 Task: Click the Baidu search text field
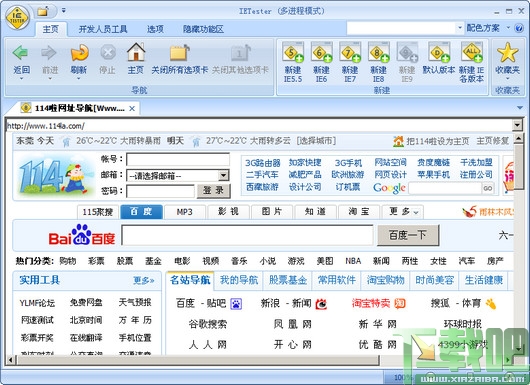247,235
